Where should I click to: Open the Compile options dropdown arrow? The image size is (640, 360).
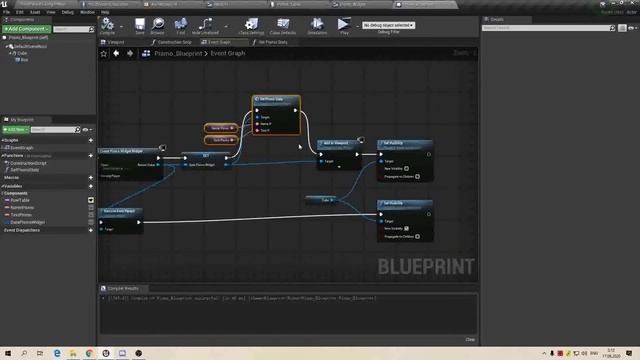pos(121,27)
